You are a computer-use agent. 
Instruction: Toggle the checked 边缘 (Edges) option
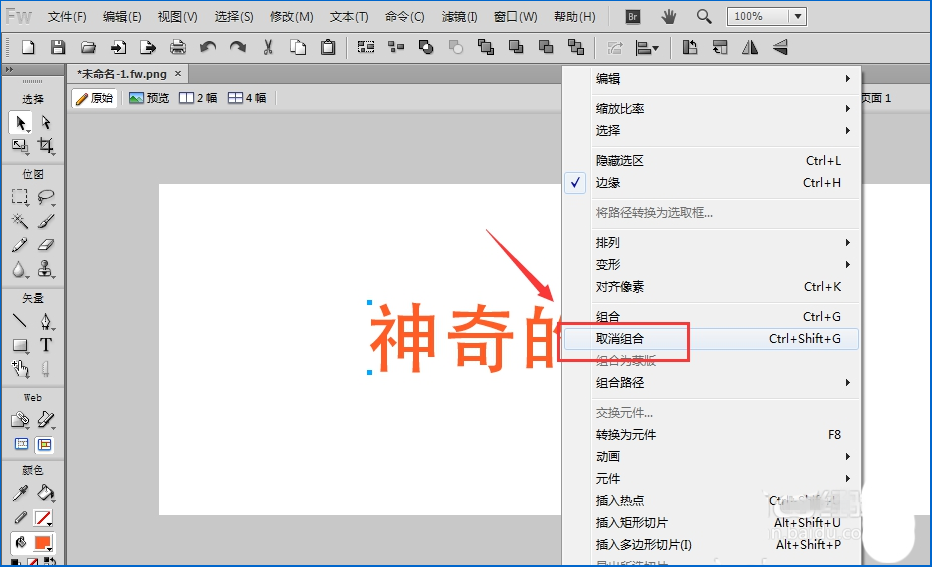(x=608, y=183)
